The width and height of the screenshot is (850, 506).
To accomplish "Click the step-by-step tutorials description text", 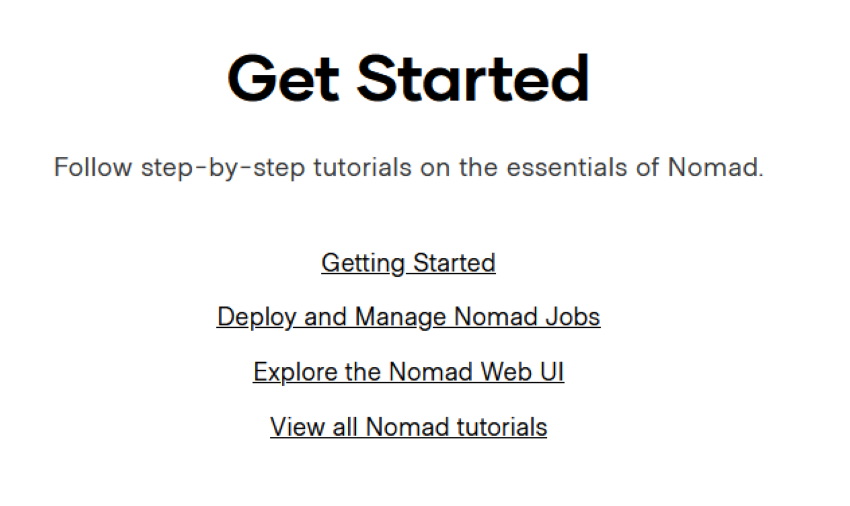I will (x=408, y=167).
